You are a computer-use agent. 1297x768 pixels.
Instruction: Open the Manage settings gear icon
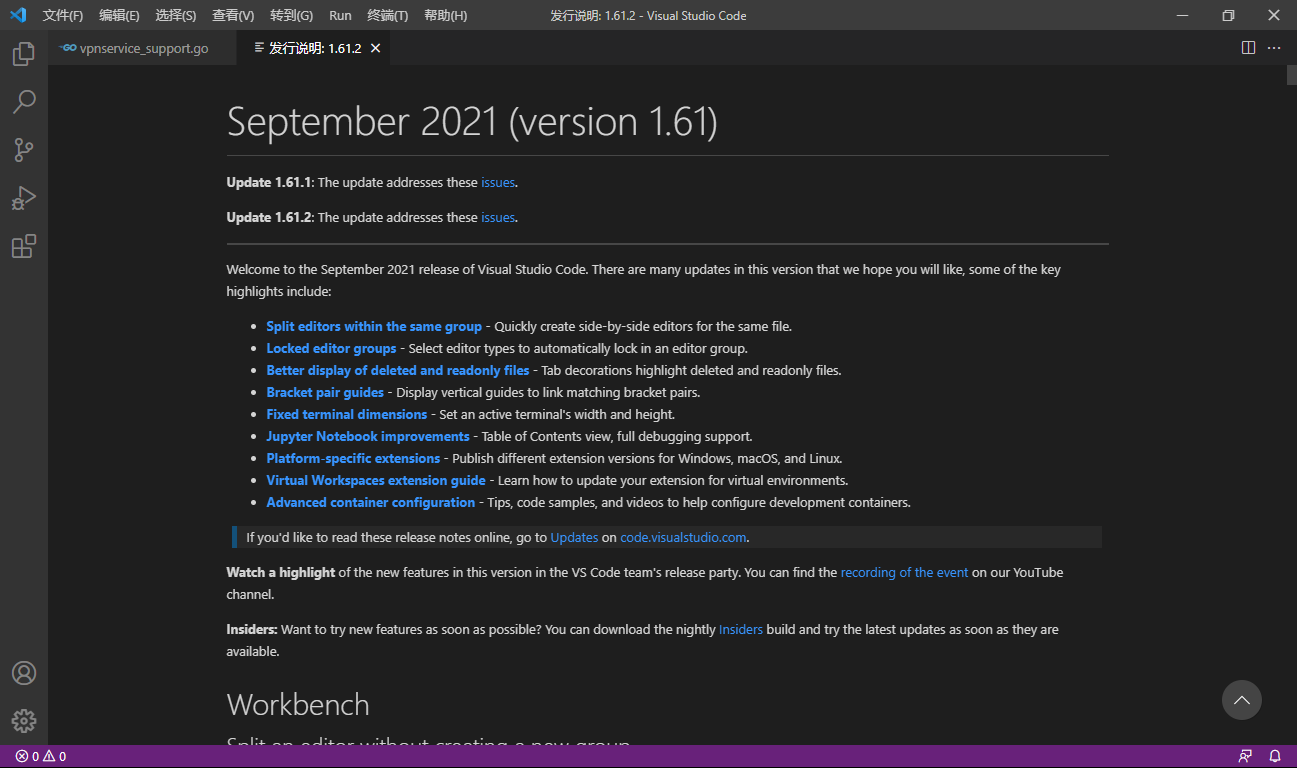23,720
